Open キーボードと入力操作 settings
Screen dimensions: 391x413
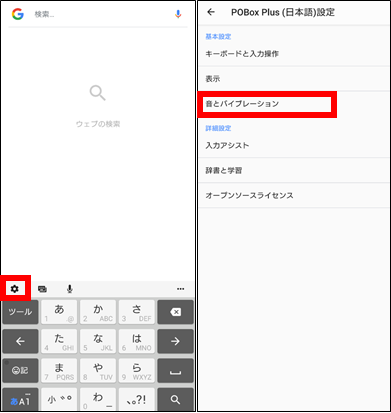coord(294,54)
